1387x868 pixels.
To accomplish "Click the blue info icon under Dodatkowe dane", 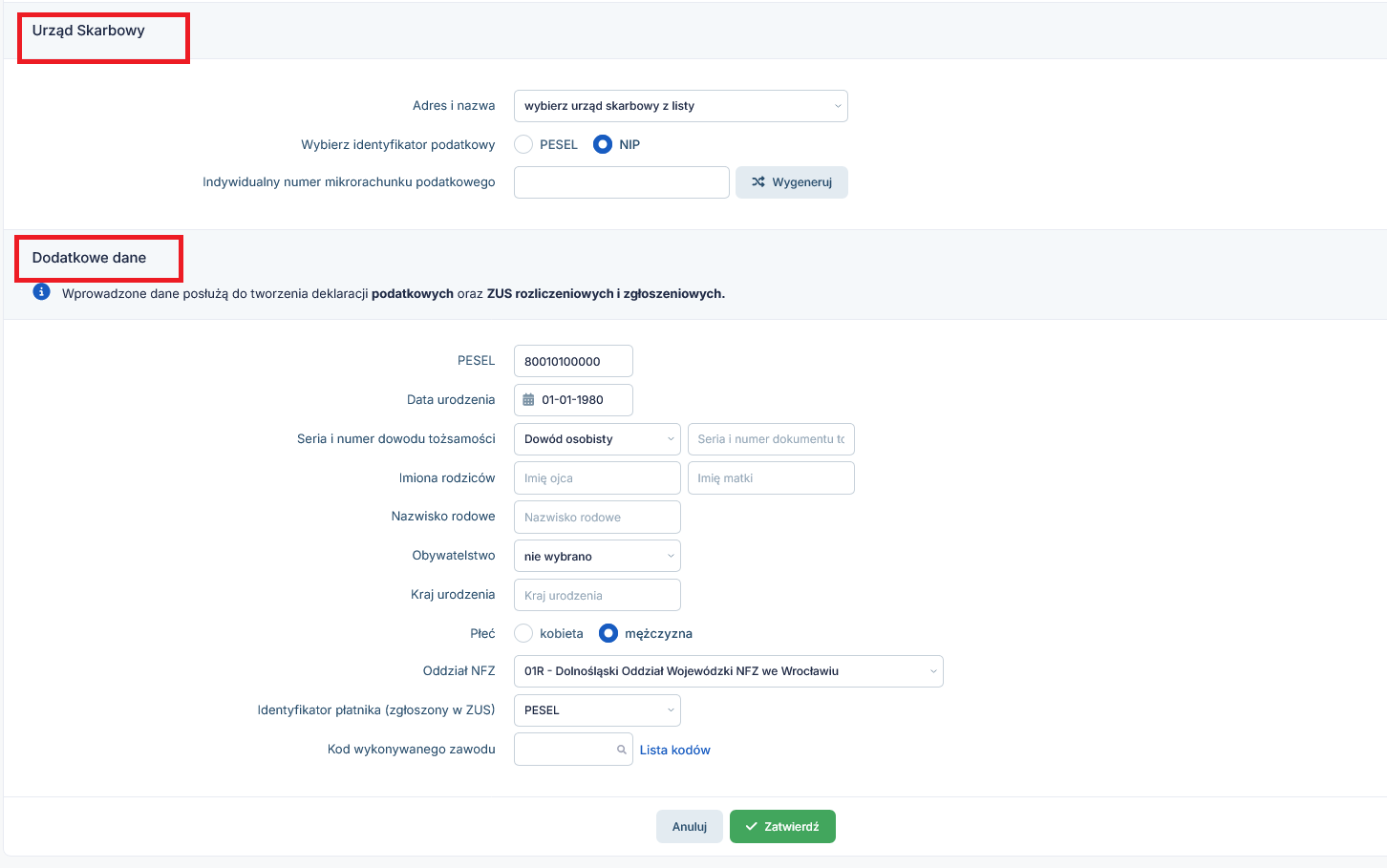I will pyautogui.click(x=41, y=292).
